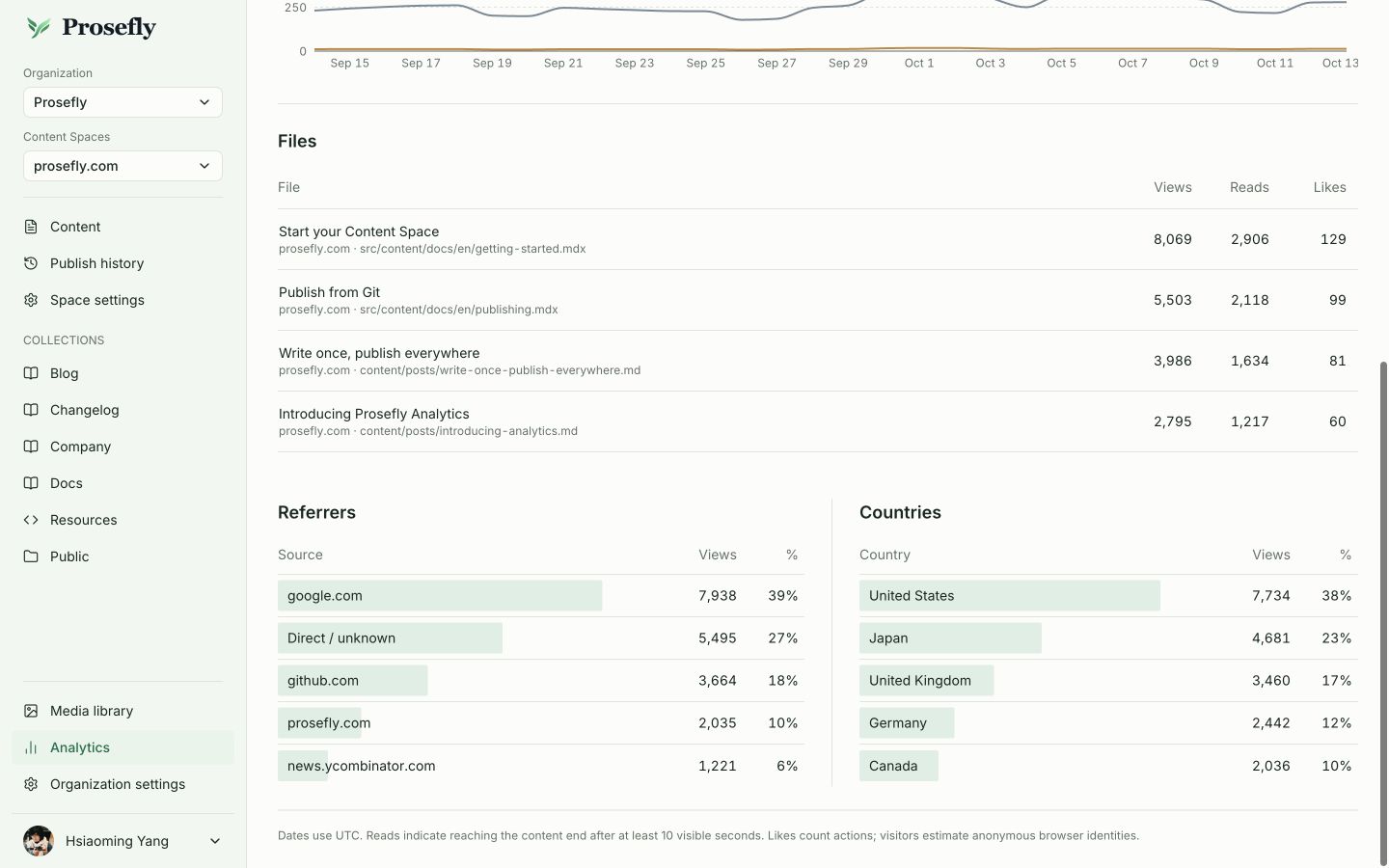Image resolution: width=1389 pixels, height=868 pixels.
Task: Click the Changelog collection book icon
Action: [31, 410]
